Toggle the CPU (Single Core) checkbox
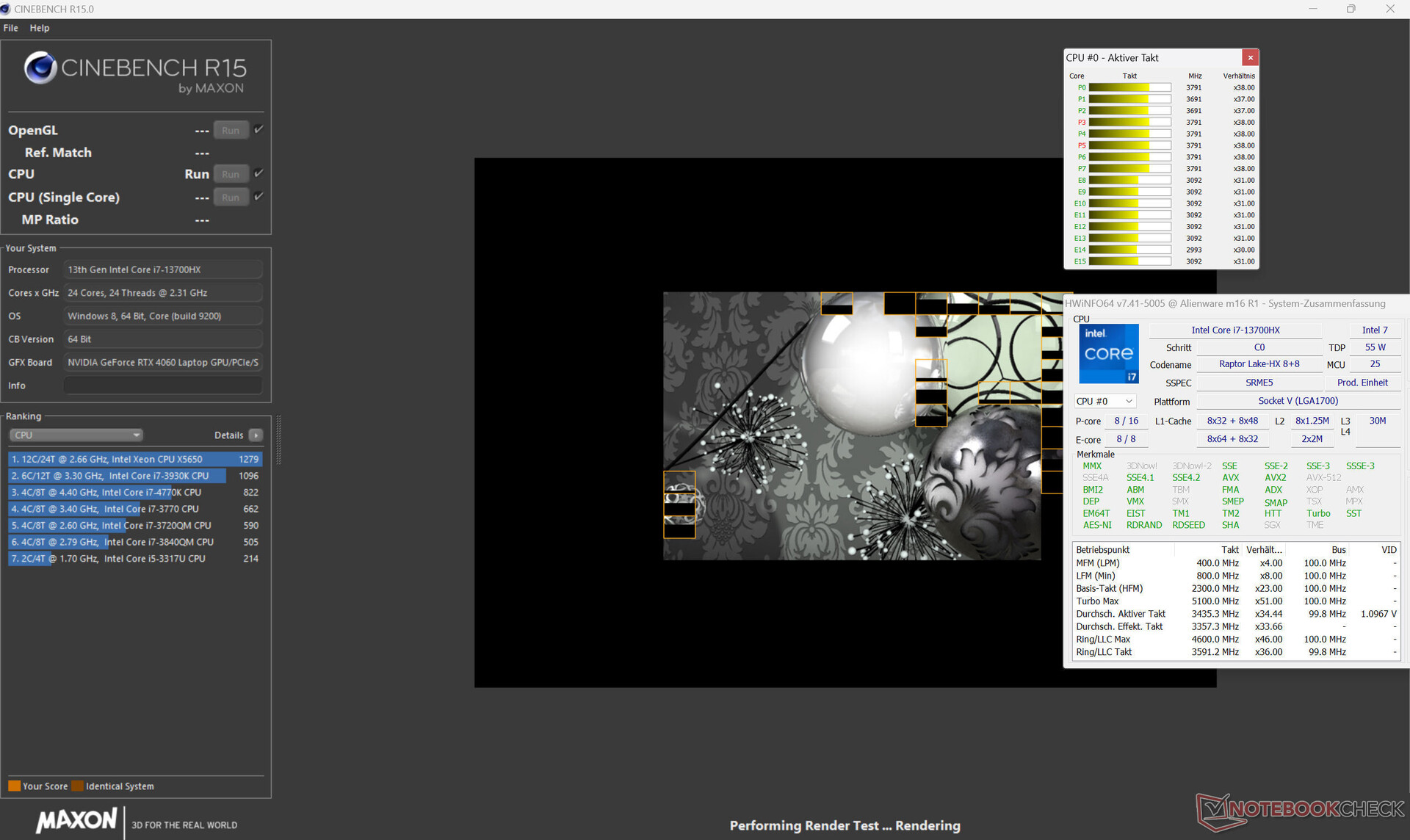1410x840 pixels. [258, 197]
